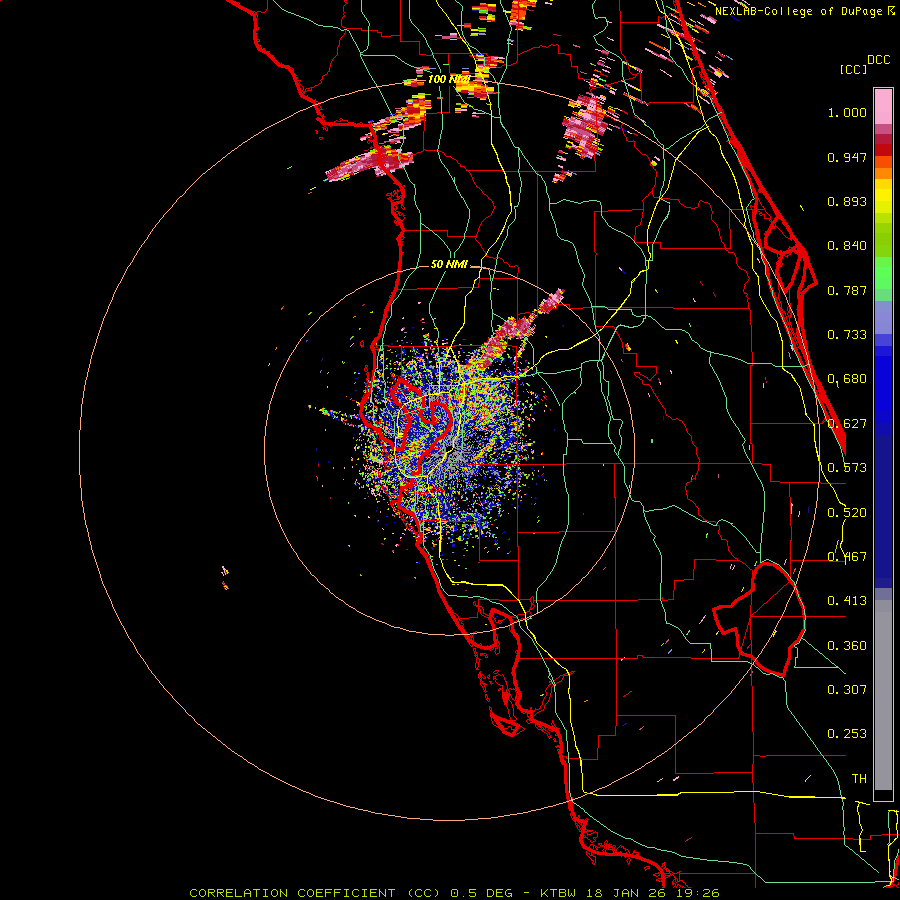Select the 0.947 scale value
900x900 pixels.
click(x=847, y=157)
